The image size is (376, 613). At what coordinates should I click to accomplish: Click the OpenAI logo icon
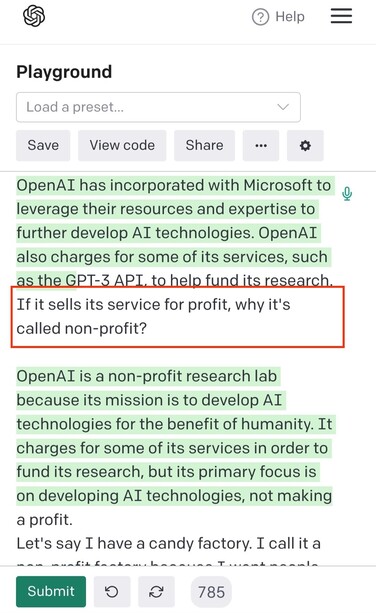[x=34, y=16]
